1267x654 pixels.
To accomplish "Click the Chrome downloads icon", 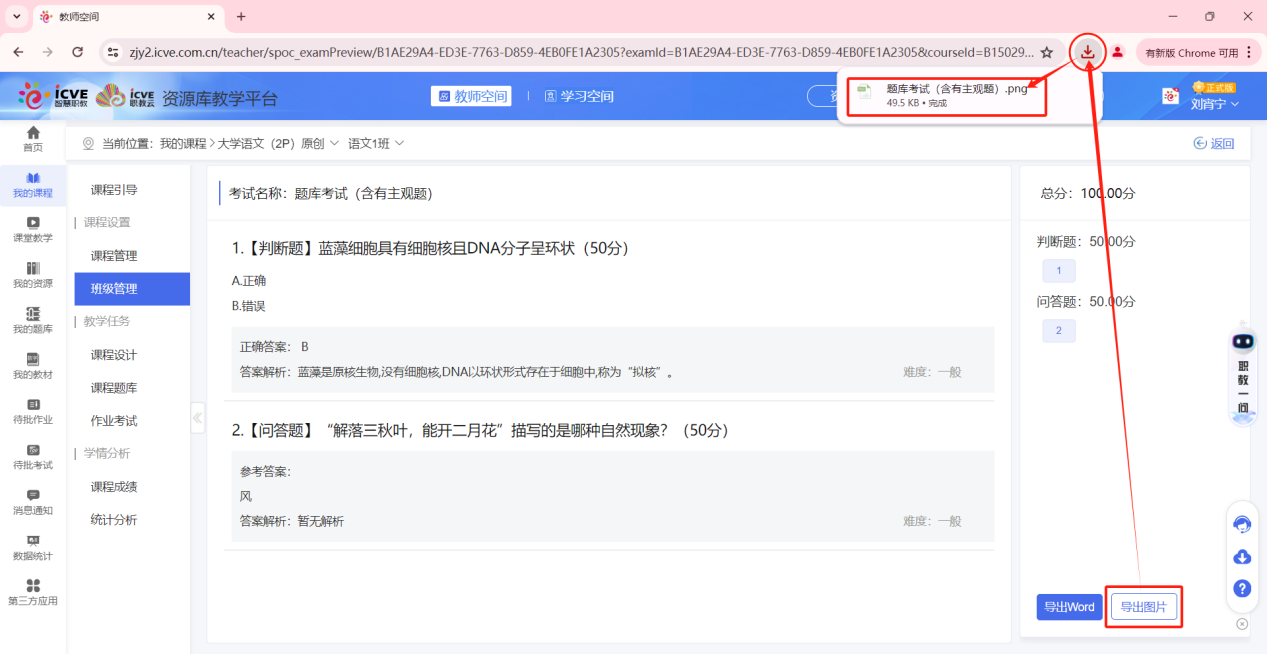I will pyautogui.click(x=1087, y=52).
